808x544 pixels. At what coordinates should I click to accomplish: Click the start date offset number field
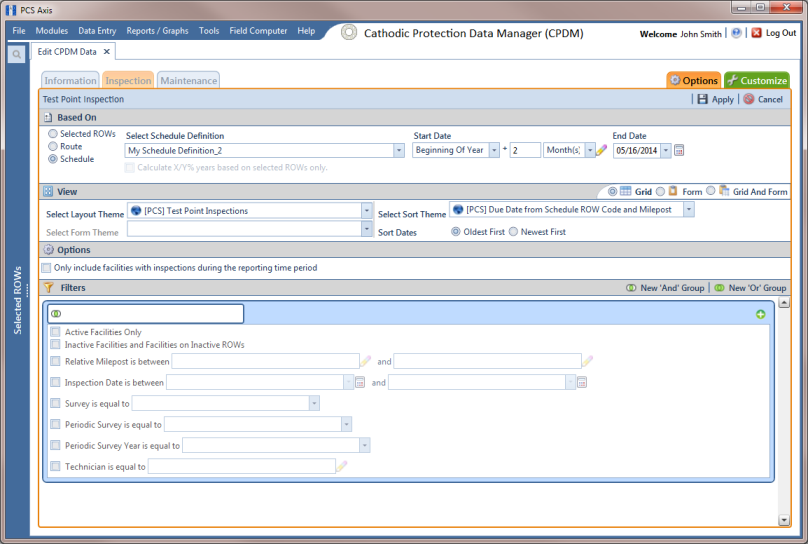click(525, 150)
